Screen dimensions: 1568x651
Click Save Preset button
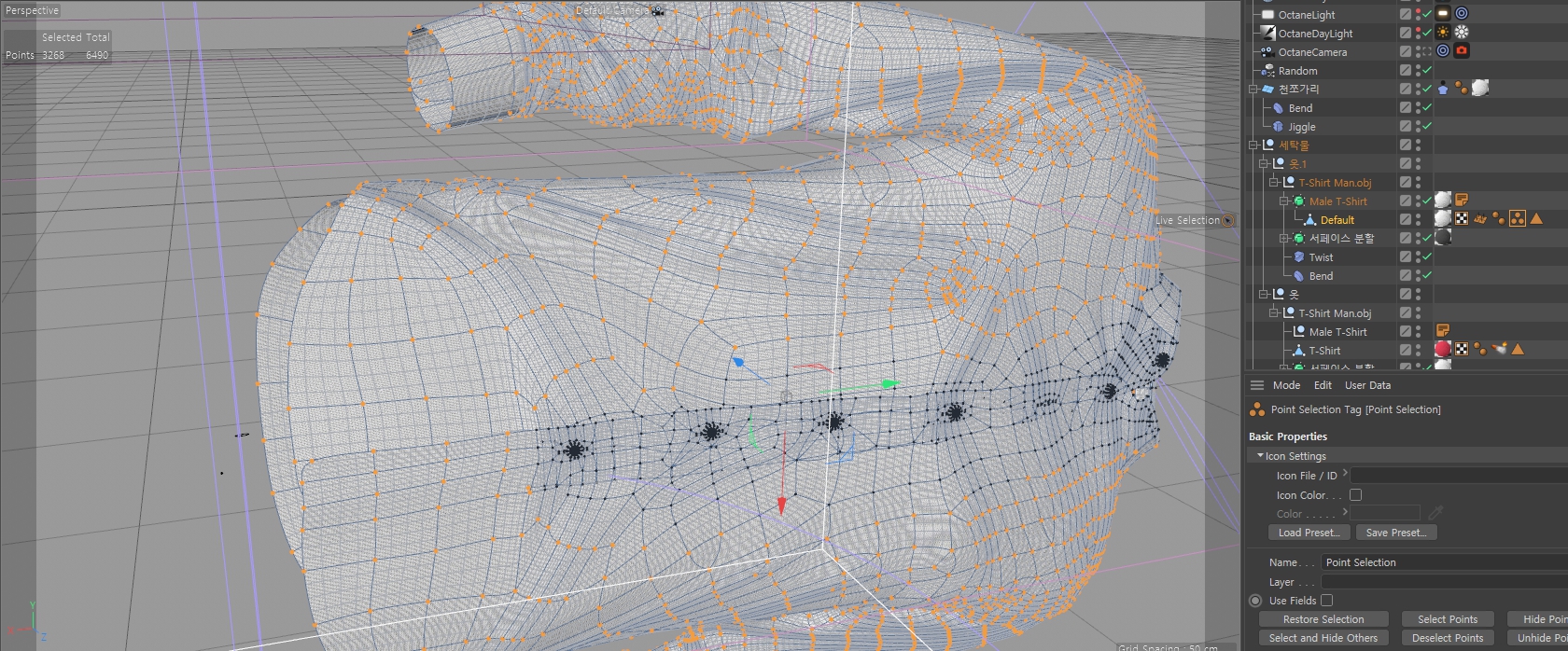point(1395,533)
